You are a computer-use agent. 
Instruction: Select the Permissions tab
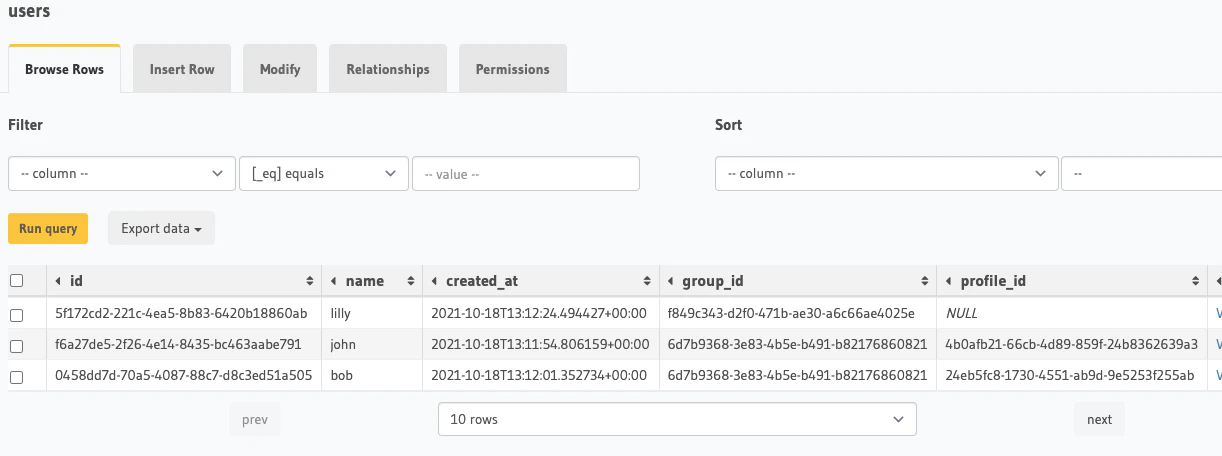[512, 69]
